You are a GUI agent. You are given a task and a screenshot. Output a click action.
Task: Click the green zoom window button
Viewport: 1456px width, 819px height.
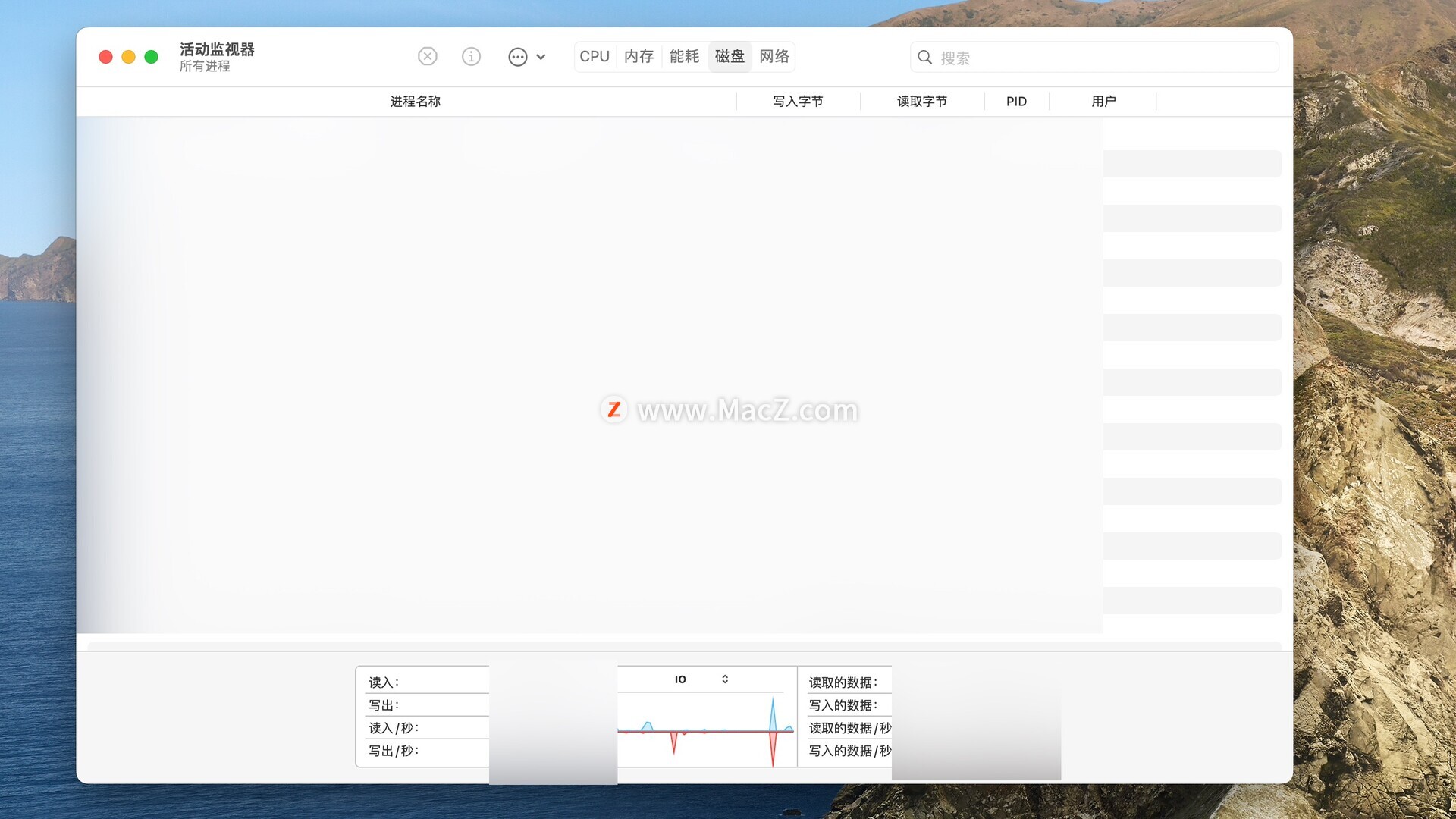pos(151,57)
